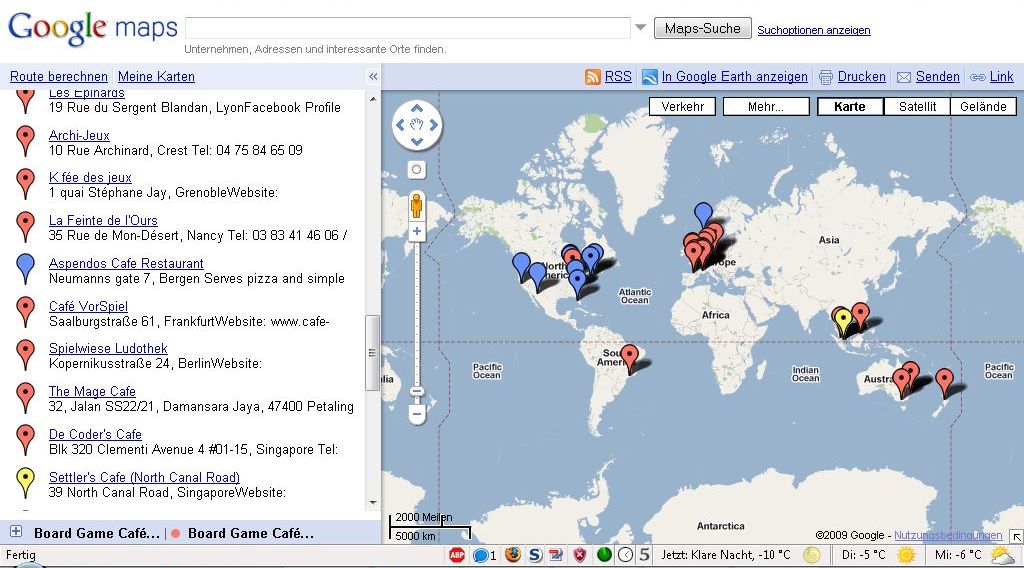Screen dimensions: 1024x568
Task: Open the Mehr... layer menu
Action: [766, 106]
